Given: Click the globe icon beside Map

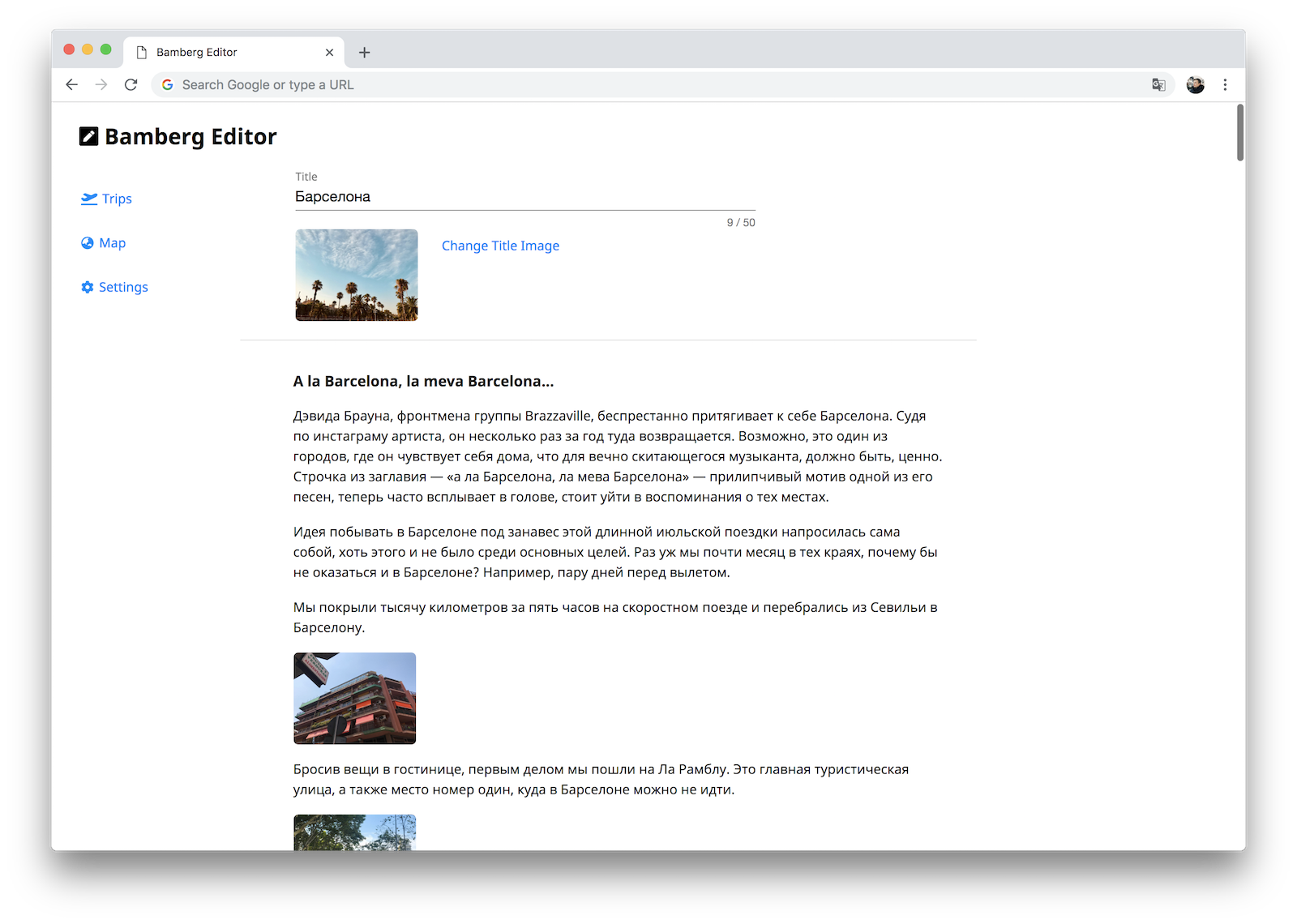Looking at the screenshot, I should tap(88, 243).
